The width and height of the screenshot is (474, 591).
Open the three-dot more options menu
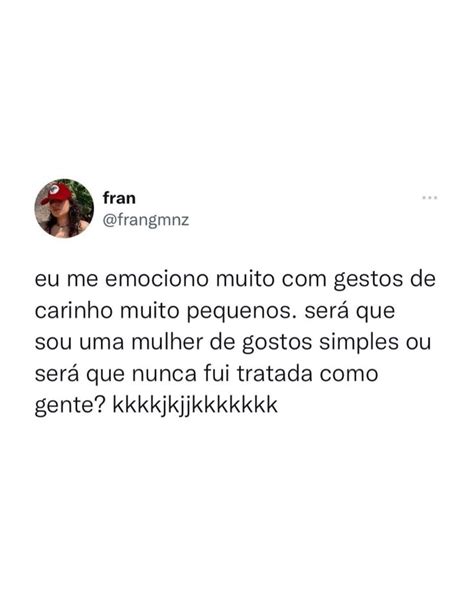click(x=429, y=198)
